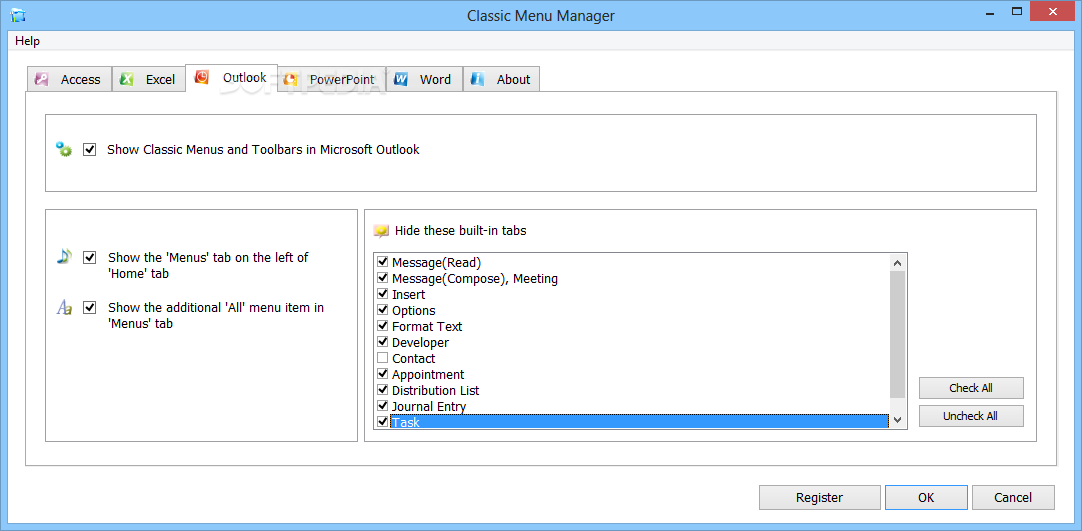
Task: Select the highlighted 'Task' row text
Action: pos(406,422)
